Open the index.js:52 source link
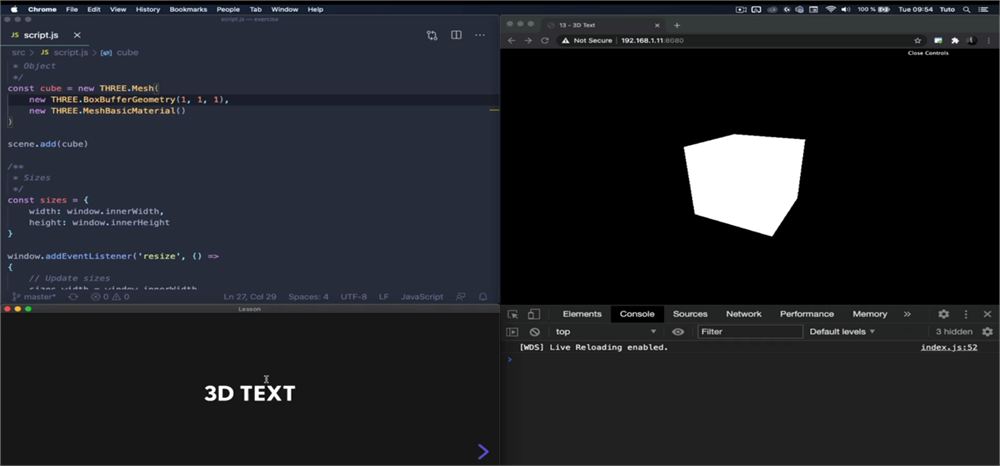The width and height of the screenshot is (1000, 466). point(948,347)
